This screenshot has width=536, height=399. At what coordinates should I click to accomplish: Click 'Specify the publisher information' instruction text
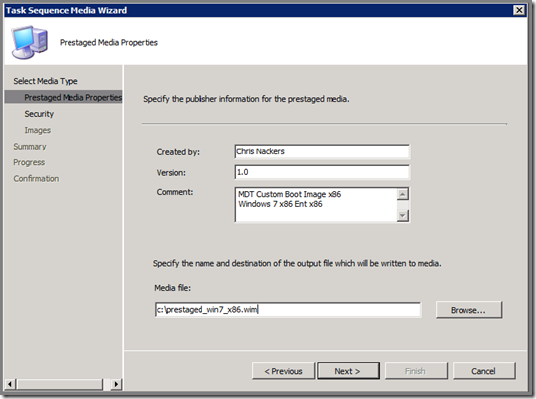coord(246,99)
